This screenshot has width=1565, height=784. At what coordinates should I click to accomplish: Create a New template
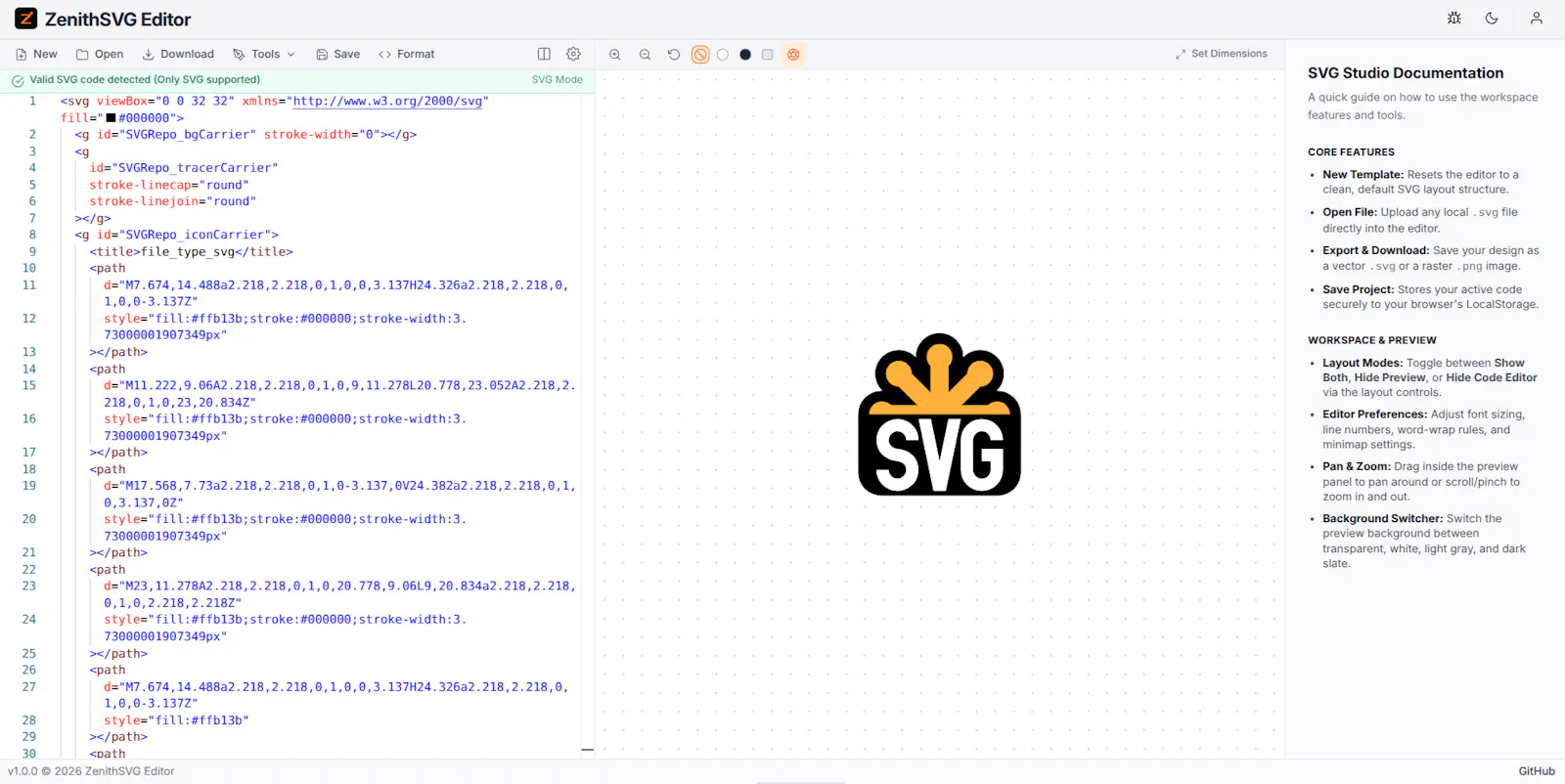click(36, 55)
